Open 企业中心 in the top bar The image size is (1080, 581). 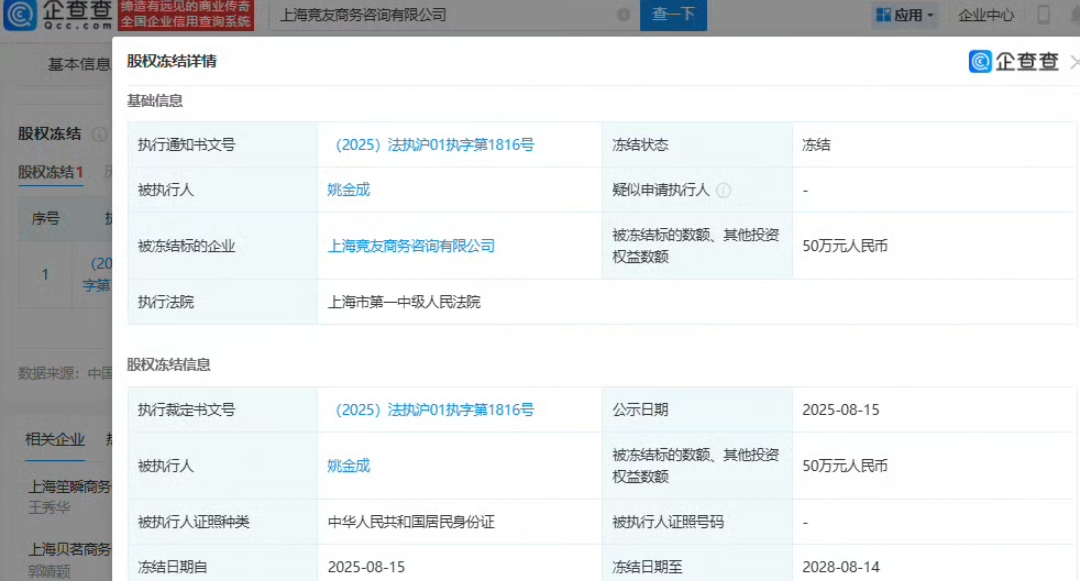click(986, 14)
